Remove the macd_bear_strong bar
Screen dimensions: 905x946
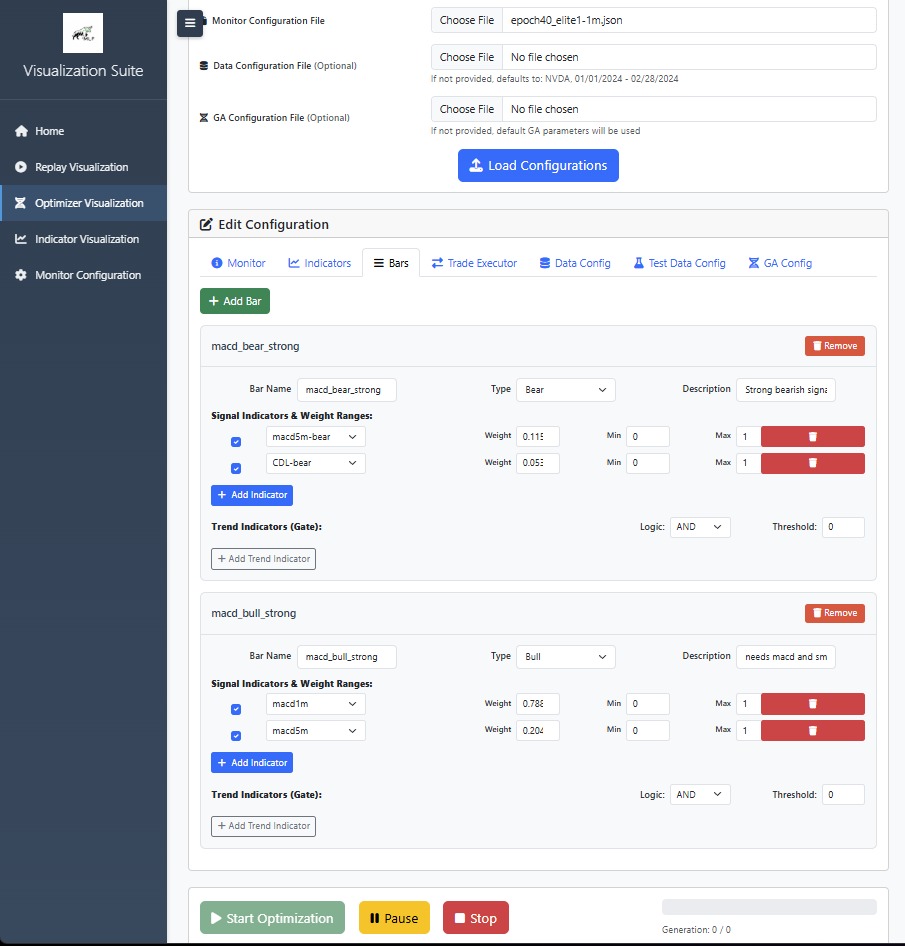point(834,346)
